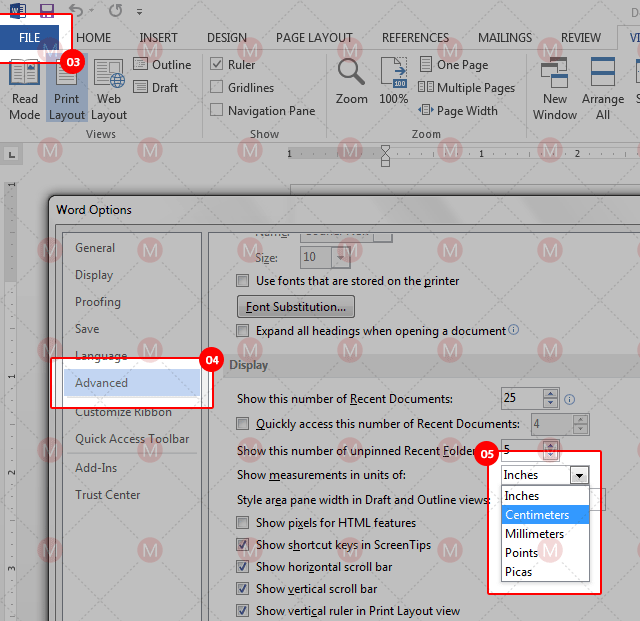640x621 pixels.
Task: Choose Points from the units list
Action: point(545,552)
